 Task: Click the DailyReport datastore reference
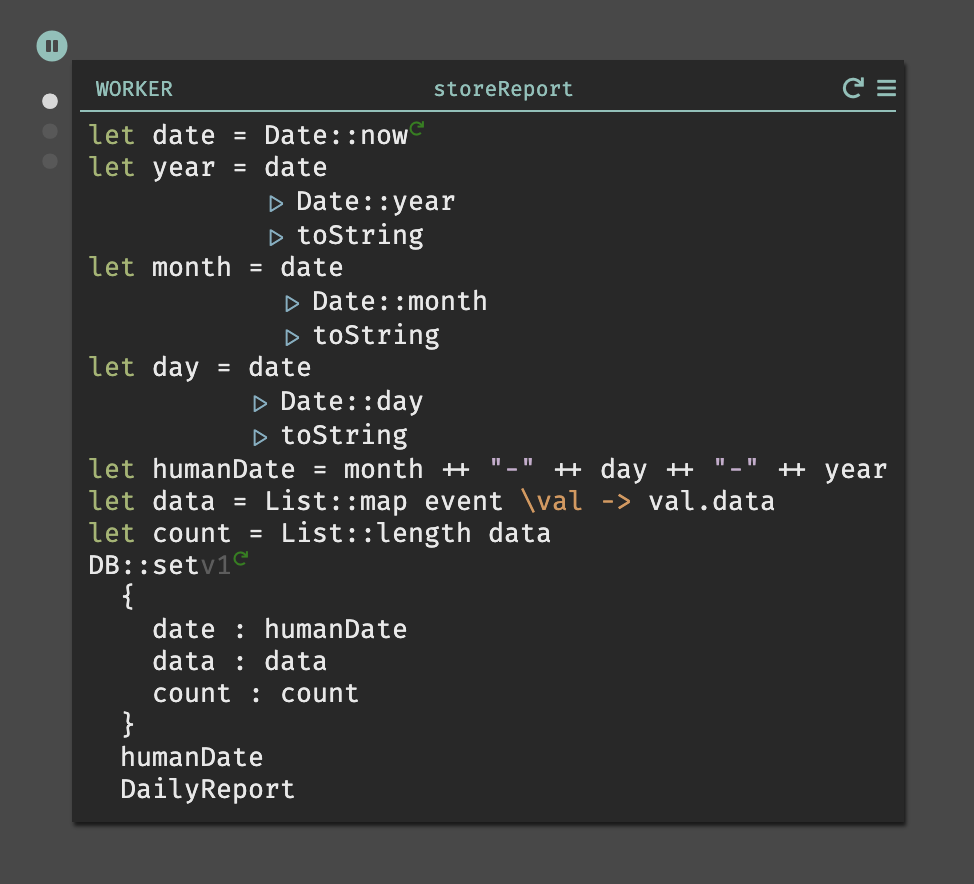[x=207, y=790]
